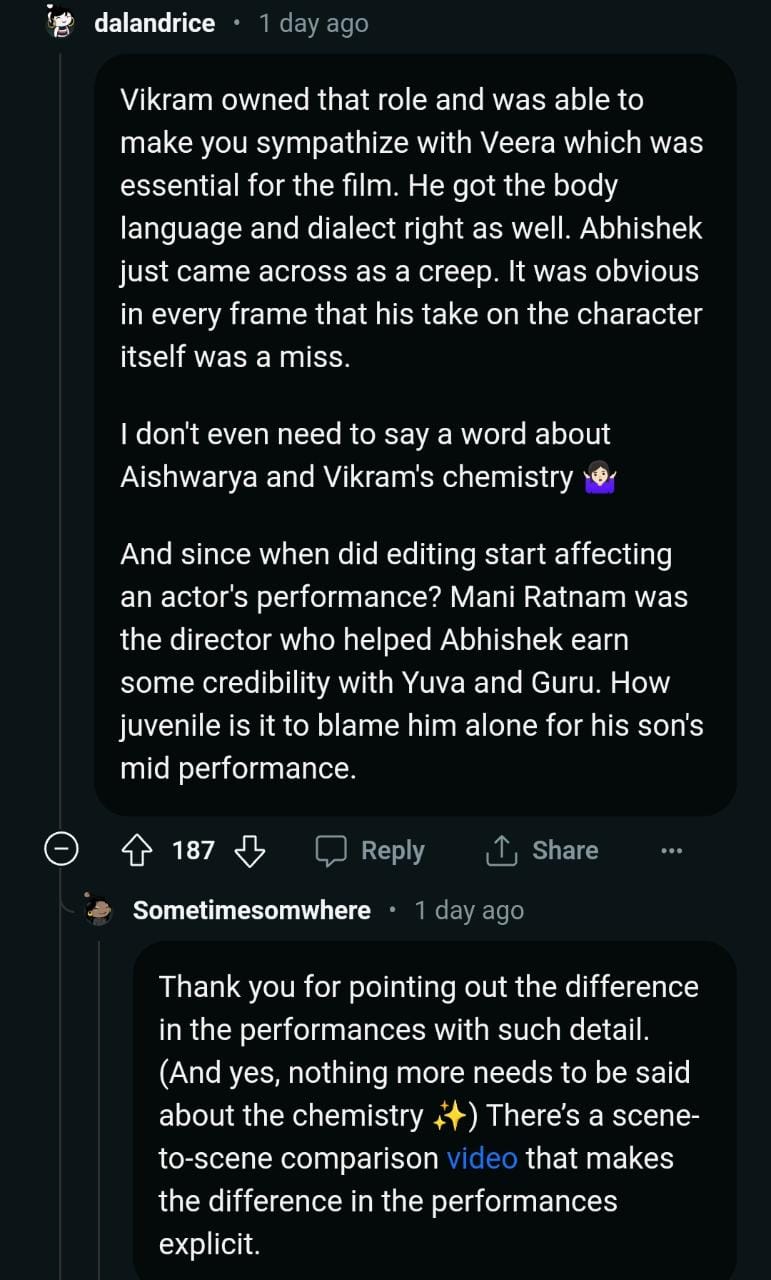Select the paragraph beginning "Vikram owned that role"
771x1280 pixels.
tap(411, 228)
